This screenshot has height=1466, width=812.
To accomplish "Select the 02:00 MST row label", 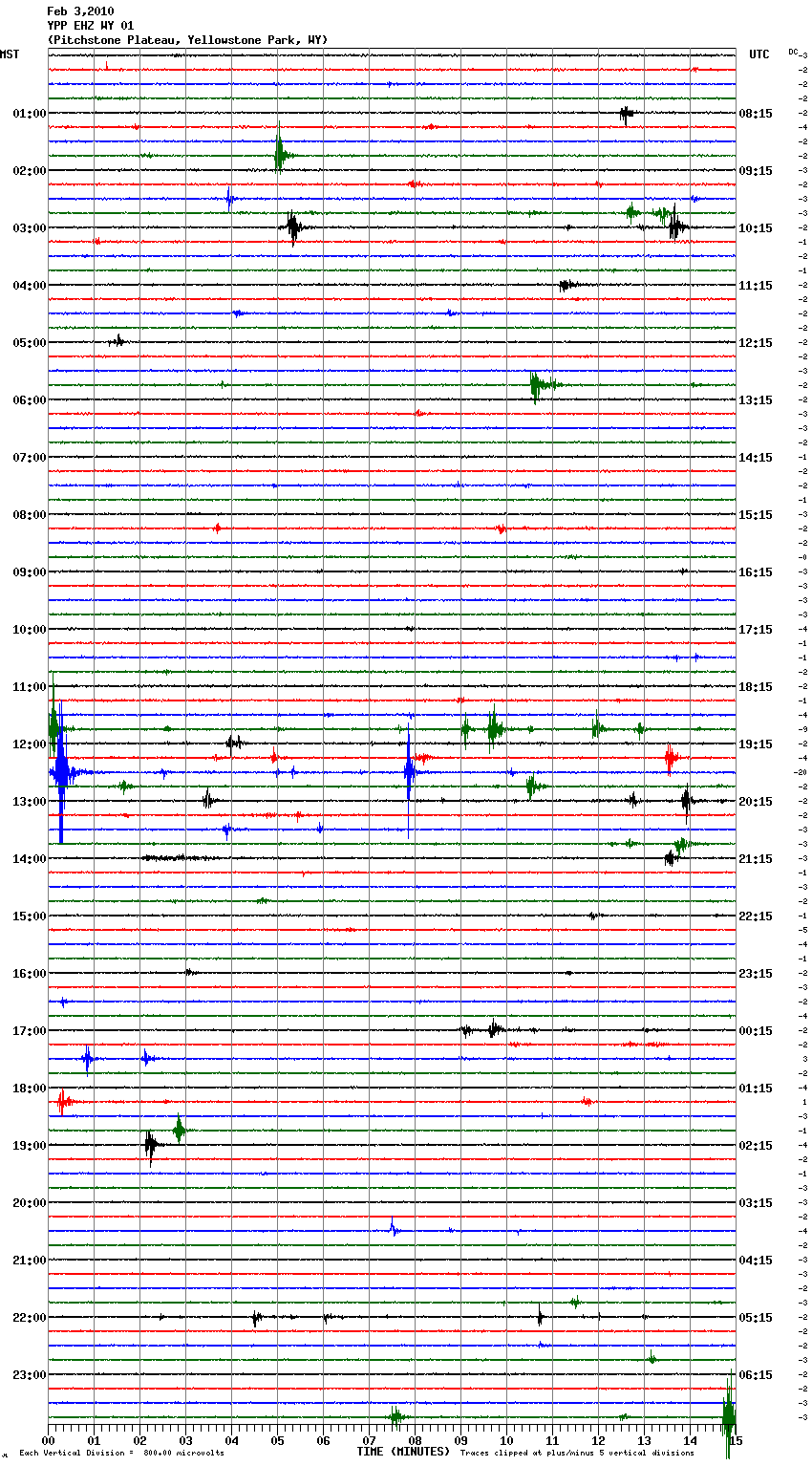I will pyautogui.click(x=30, y=171).
